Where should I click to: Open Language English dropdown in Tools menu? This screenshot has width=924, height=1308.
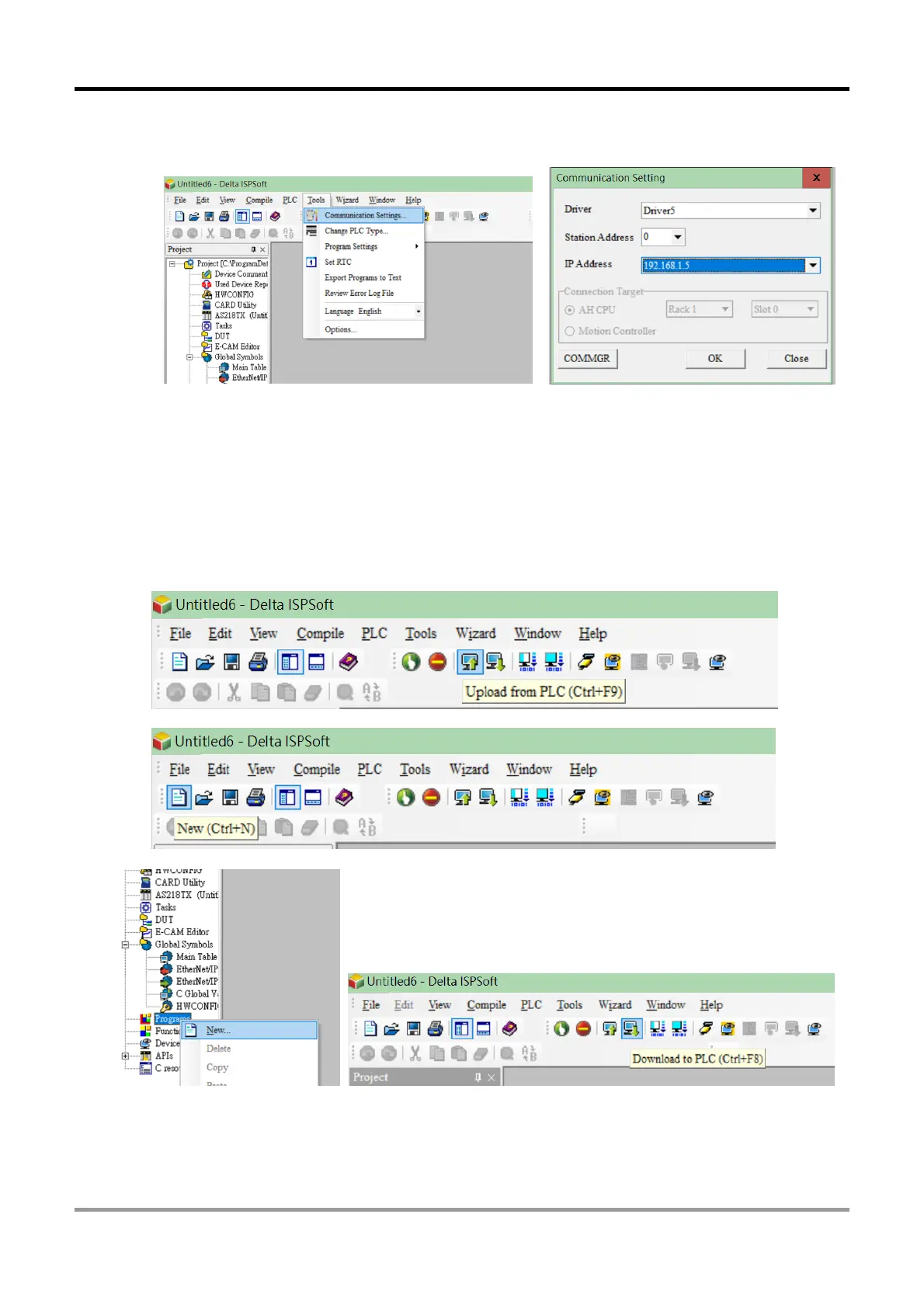tap(419, 311)
